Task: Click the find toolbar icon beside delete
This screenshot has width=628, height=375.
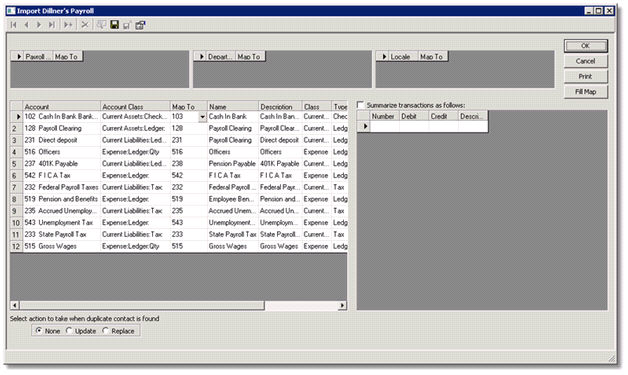Action: (101, 25)
